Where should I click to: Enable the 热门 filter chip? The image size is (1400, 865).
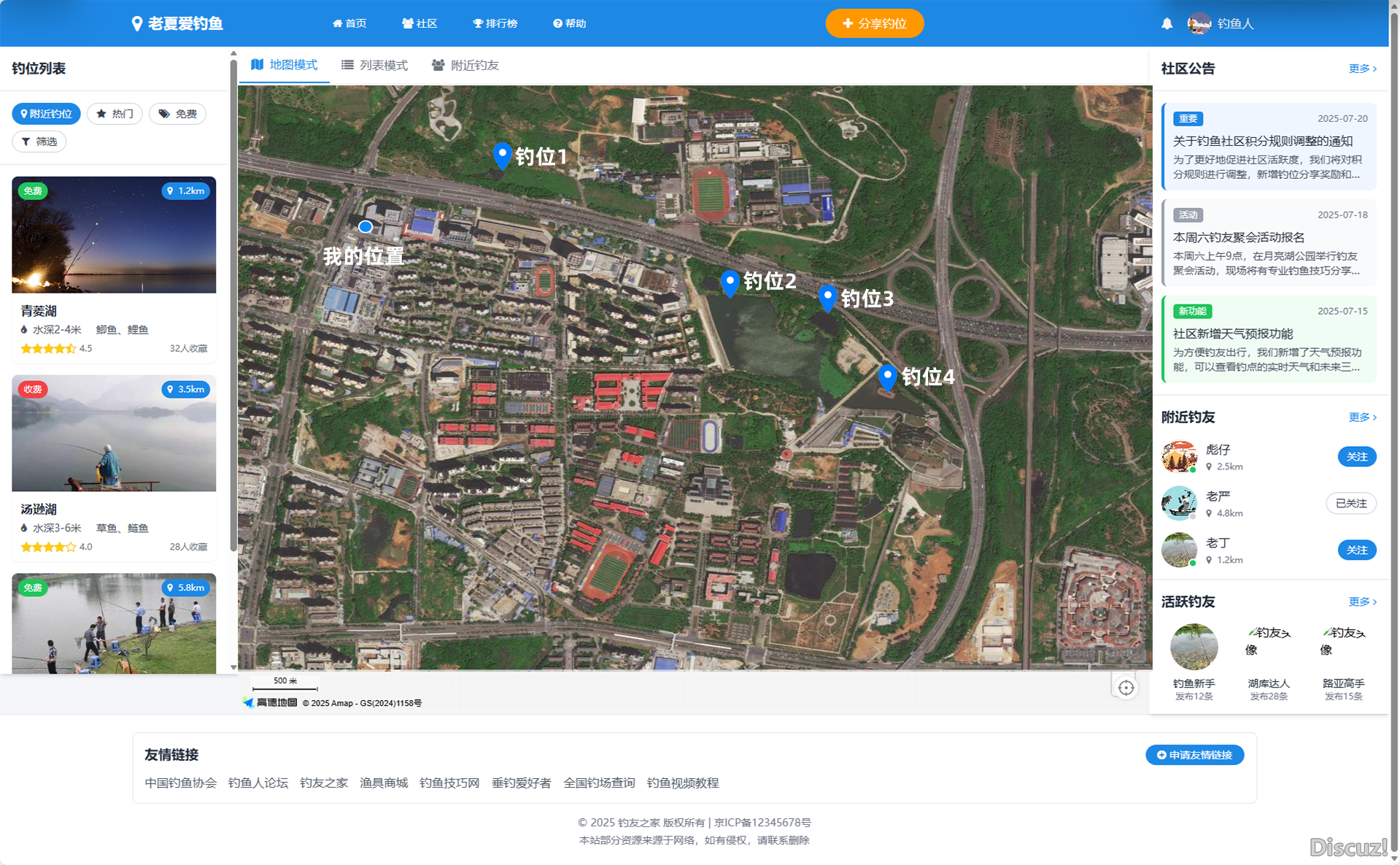coord(115,114)
